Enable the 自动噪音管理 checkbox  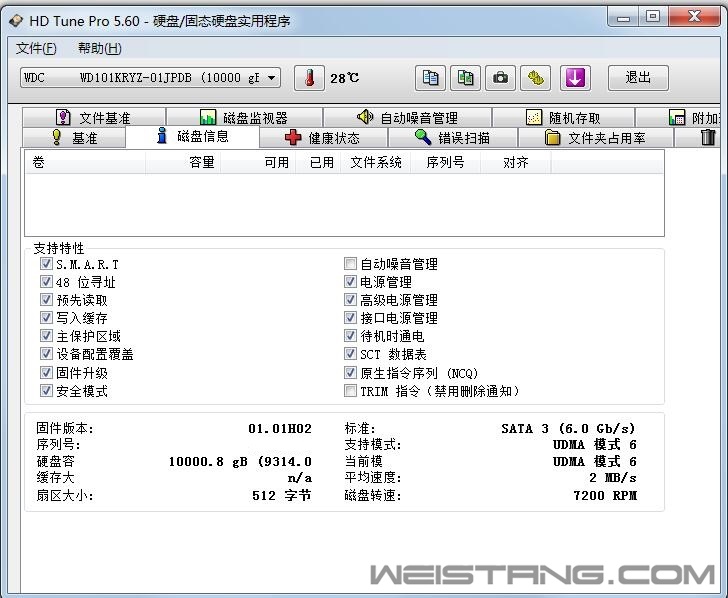coord(350,264)
